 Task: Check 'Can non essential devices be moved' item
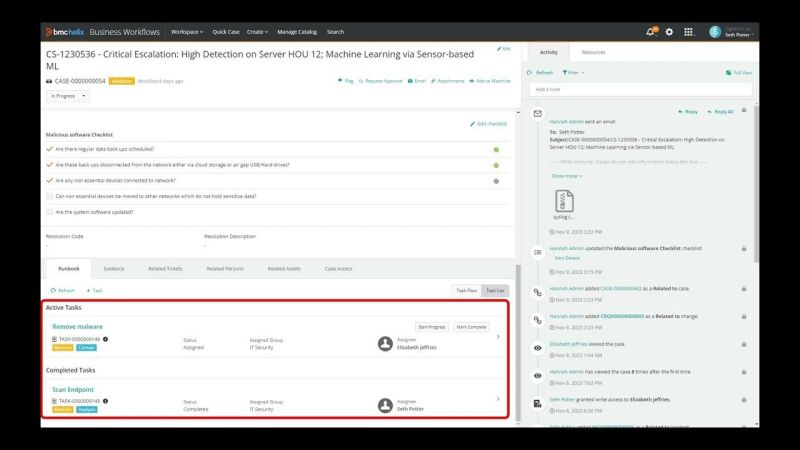tap(49, 196)
